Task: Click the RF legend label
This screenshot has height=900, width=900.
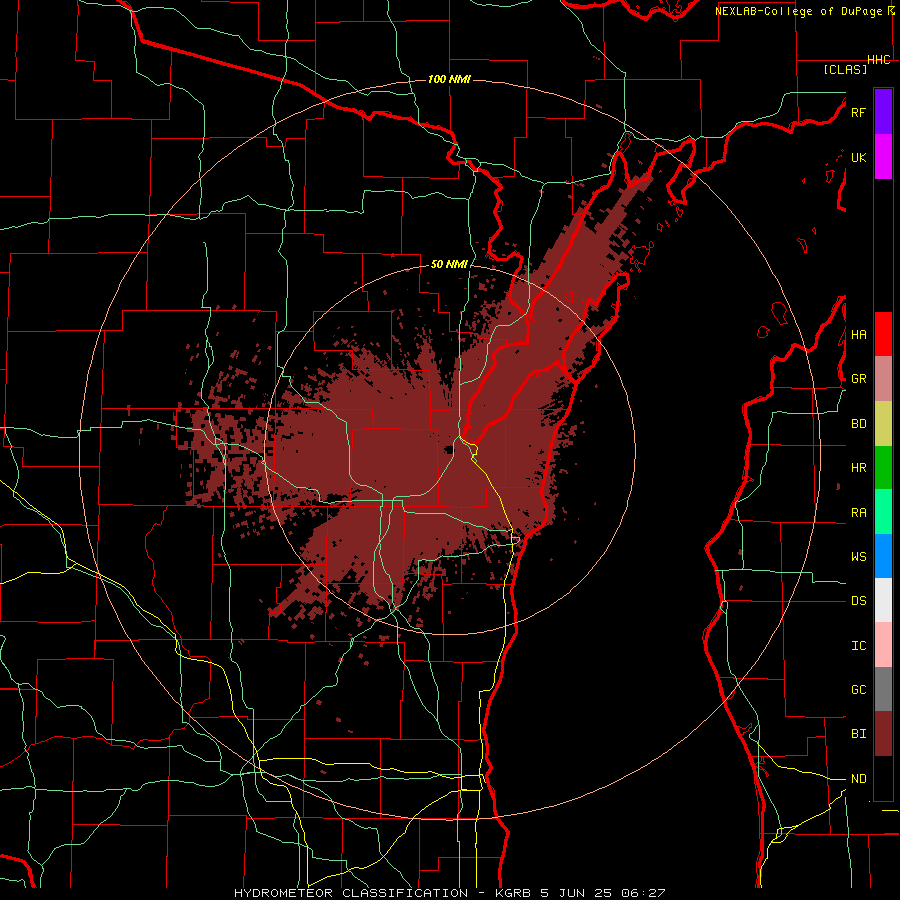Action: (x=858, y=112)
